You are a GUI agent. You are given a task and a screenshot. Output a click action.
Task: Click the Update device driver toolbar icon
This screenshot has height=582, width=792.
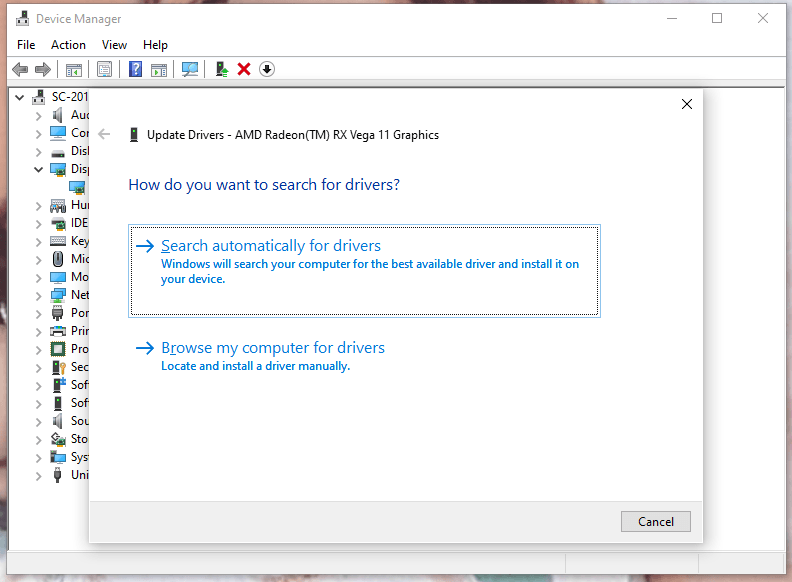coord(222,69)
